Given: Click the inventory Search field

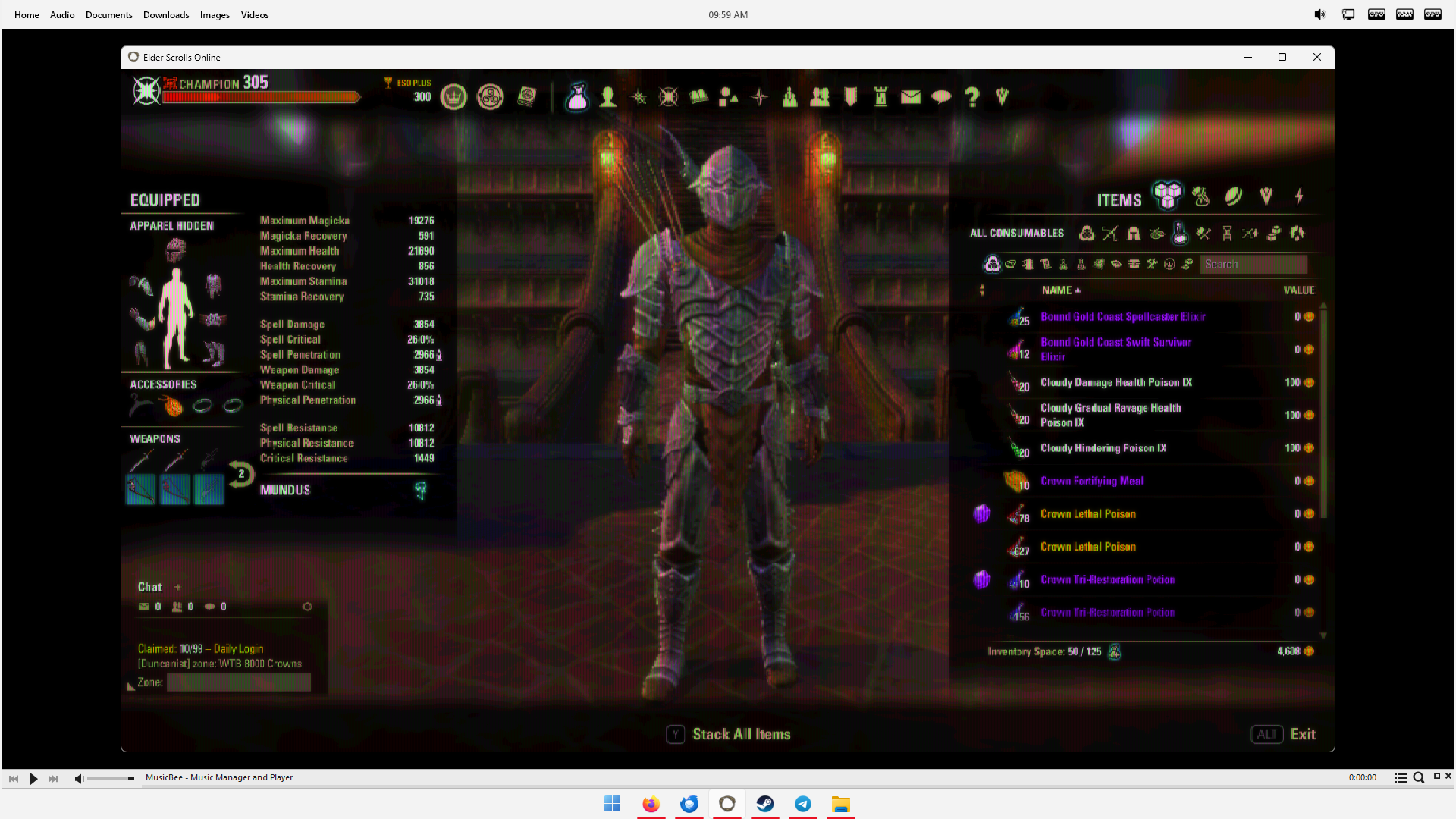Looking at the screenshot, I should (x=1253, y=265).
